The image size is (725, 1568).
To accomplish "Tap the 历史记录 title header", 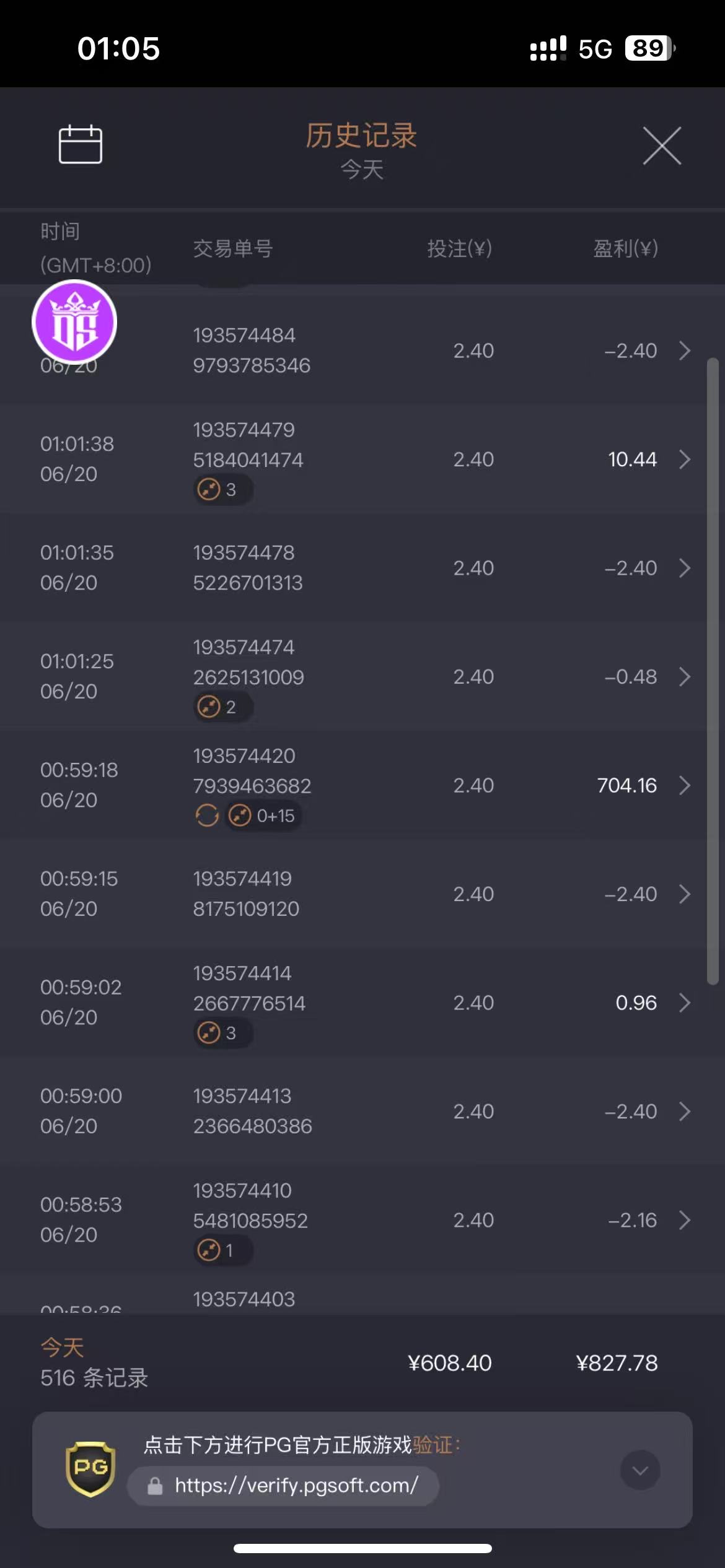I will click(x=361, y=136).
